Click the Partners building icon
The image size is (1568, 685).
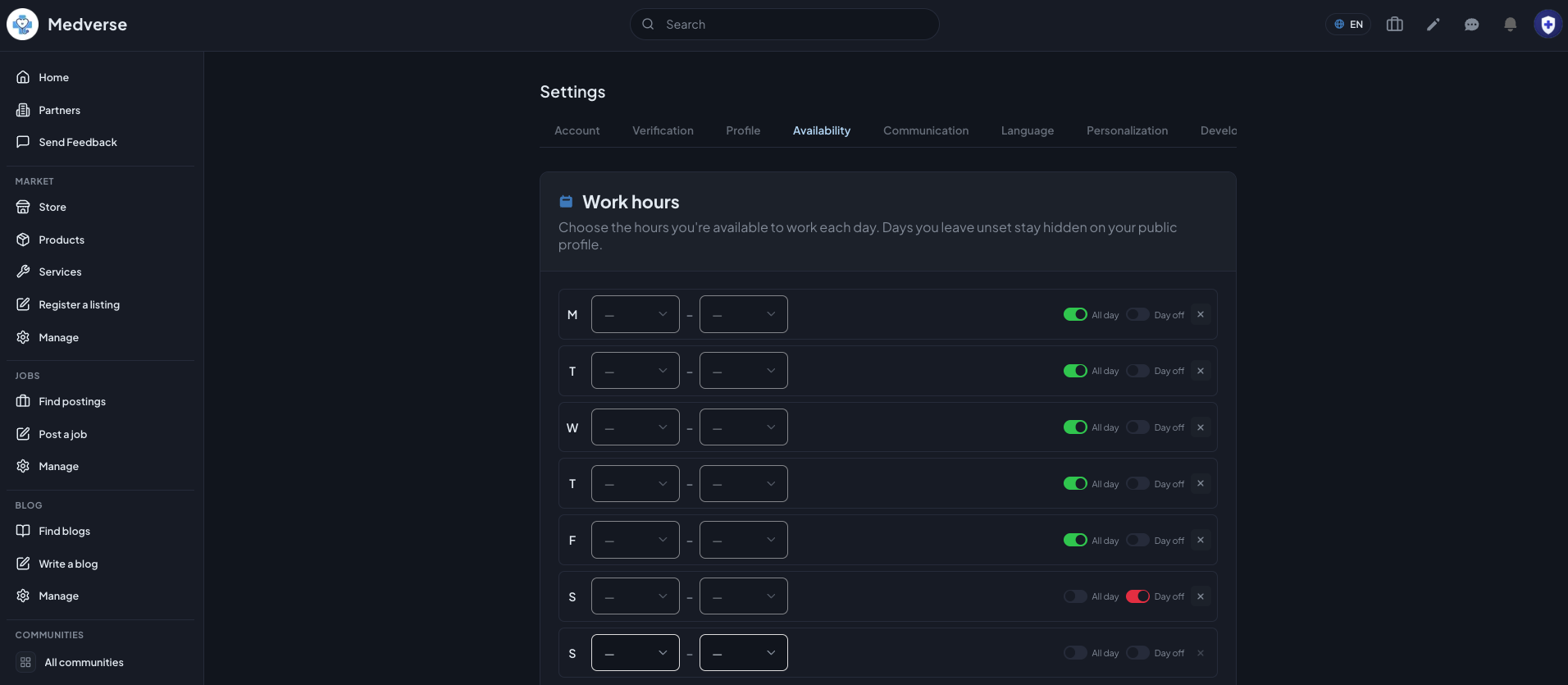tap(23, 110)
